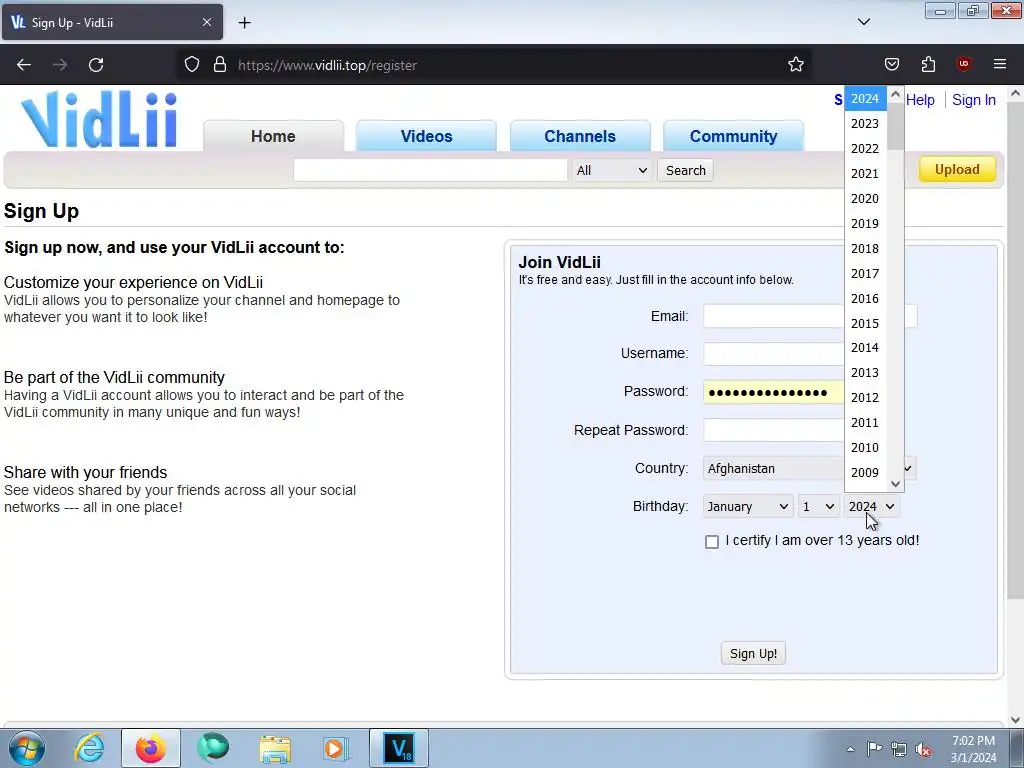Click year list scroll down arrow

tap(895, 484)
